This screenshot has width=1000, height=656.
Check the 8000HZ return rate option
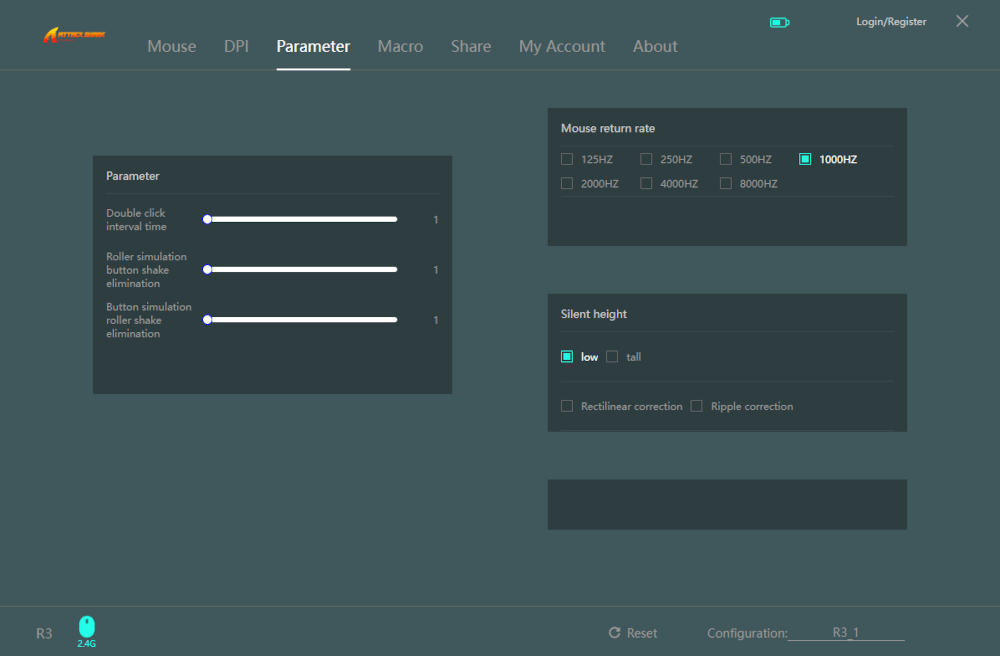coord(726,184)
